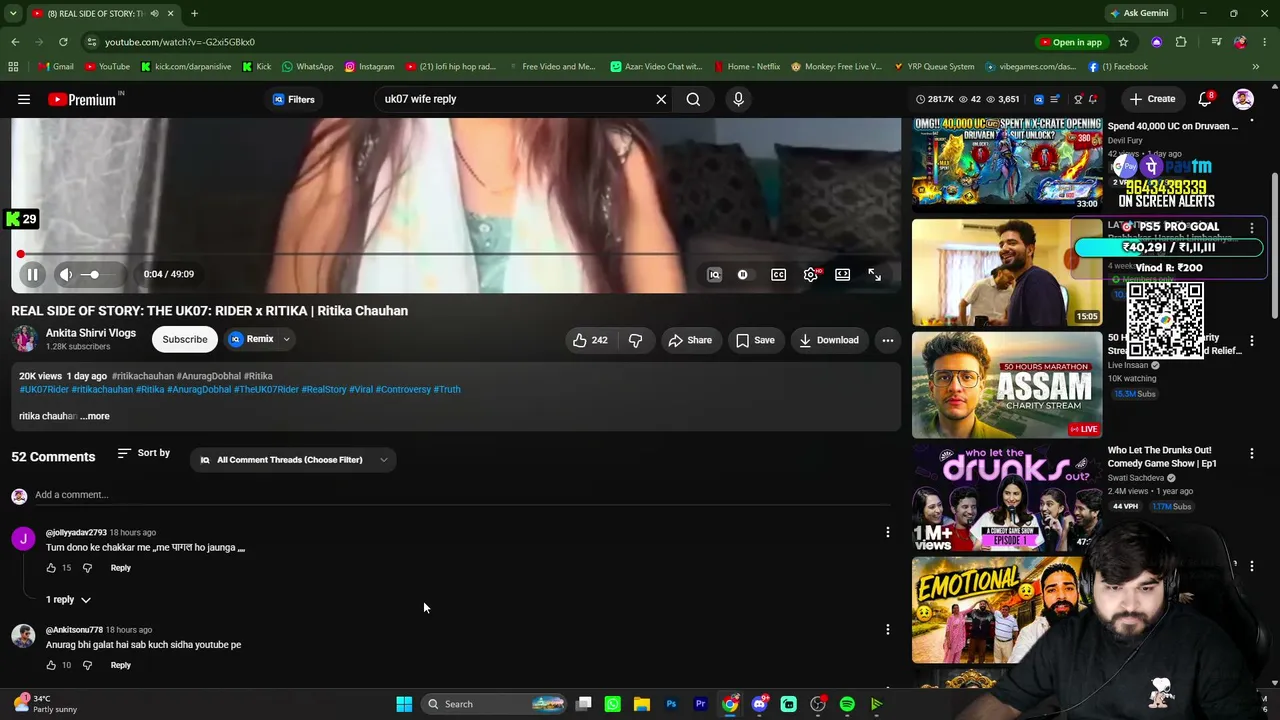Image resolution: width=1280 pixels, height=720 pixels.
Task: Open options for Who Let The Drunks Out
Action: pos(1251,454)
